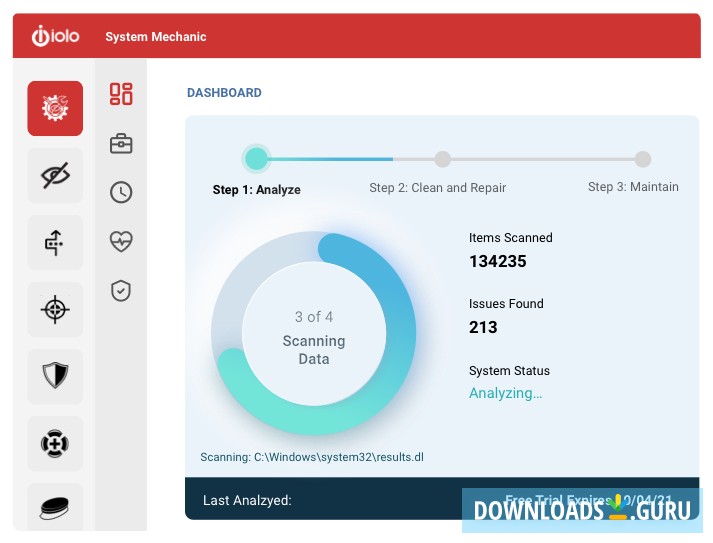
Task: Open the upward arrow route icon
Action: 55,242
